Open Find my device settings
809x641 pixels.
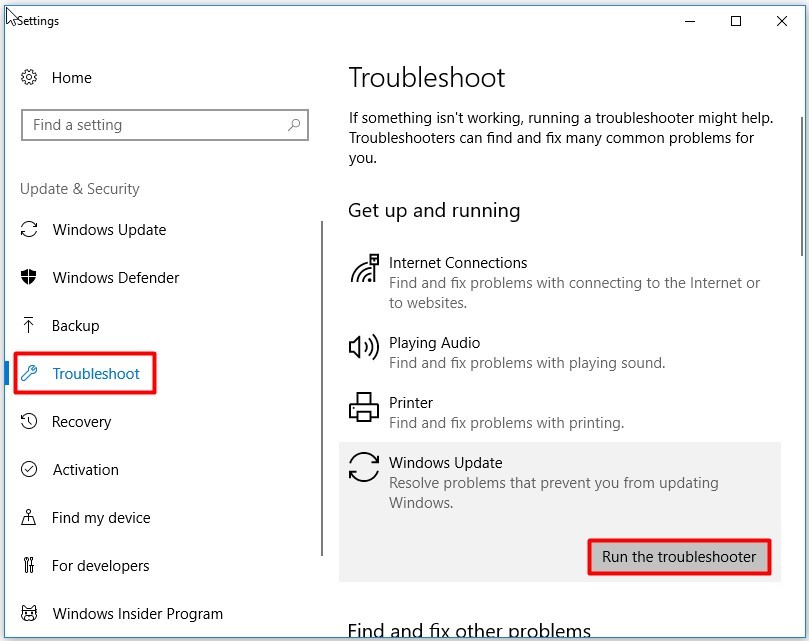(x=101, y=518)
